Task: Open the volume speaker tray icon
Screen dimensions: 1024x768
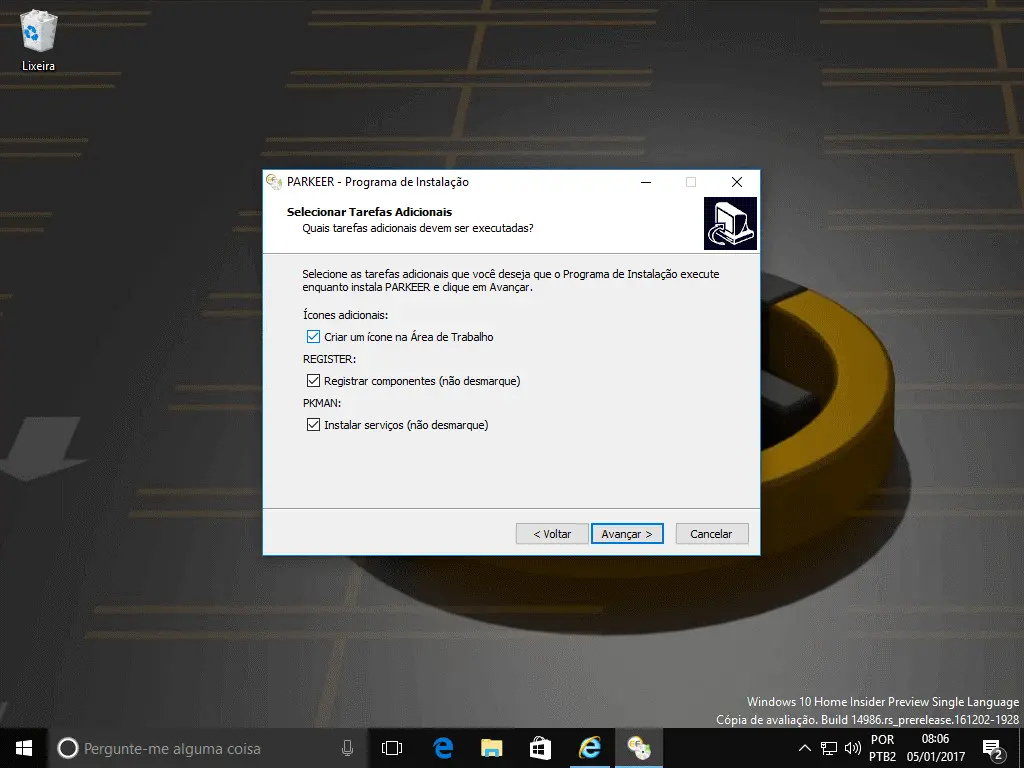Action: (852, 748)
